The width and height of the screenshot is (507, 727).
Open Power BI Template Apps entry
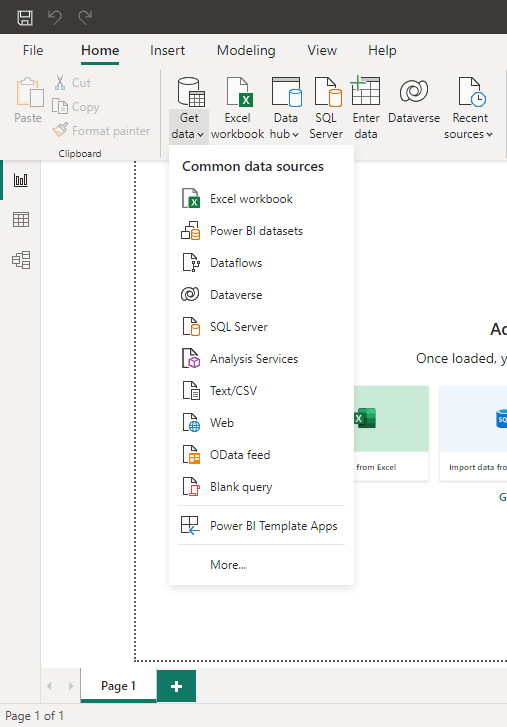[x=261, y=526]
